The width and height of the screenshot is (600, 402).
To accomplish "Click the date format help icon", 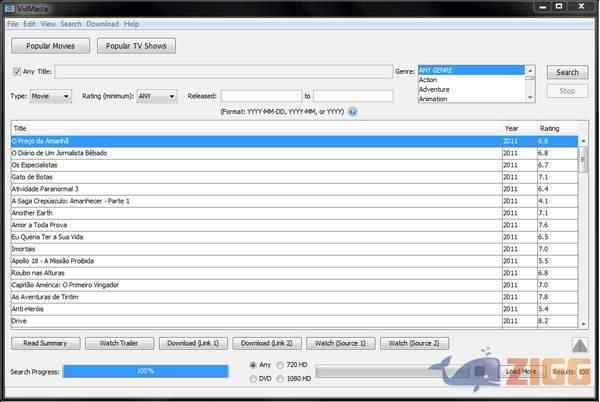I will point(353,111).
